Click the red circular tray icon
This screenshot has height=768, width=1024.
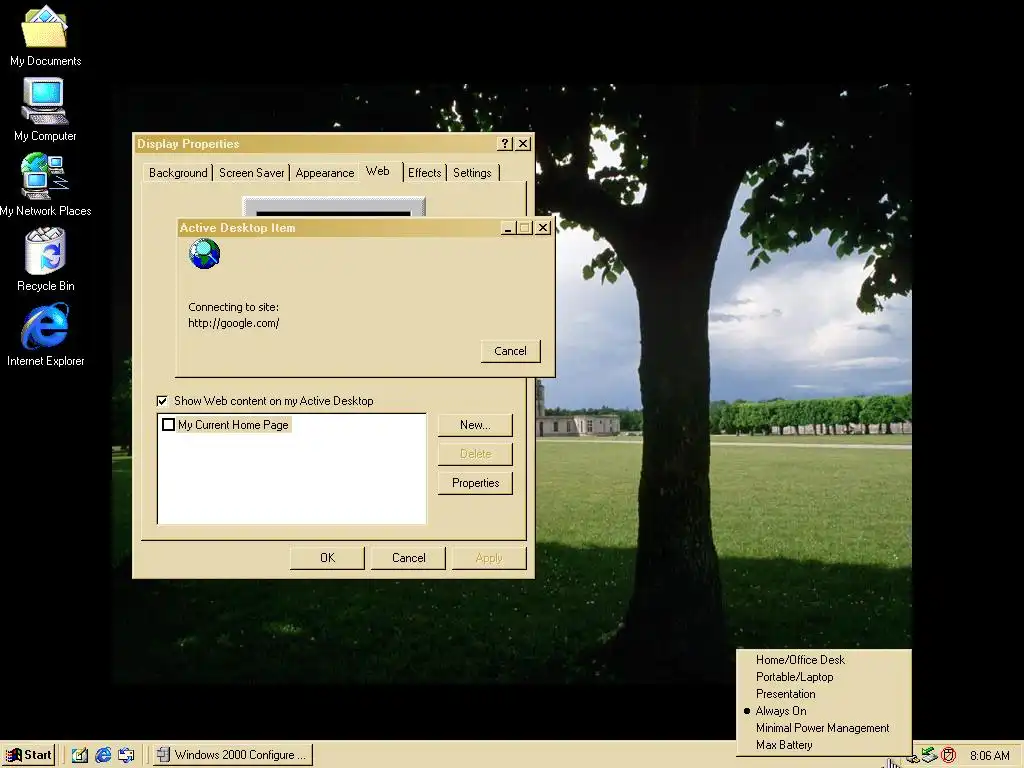948,756
